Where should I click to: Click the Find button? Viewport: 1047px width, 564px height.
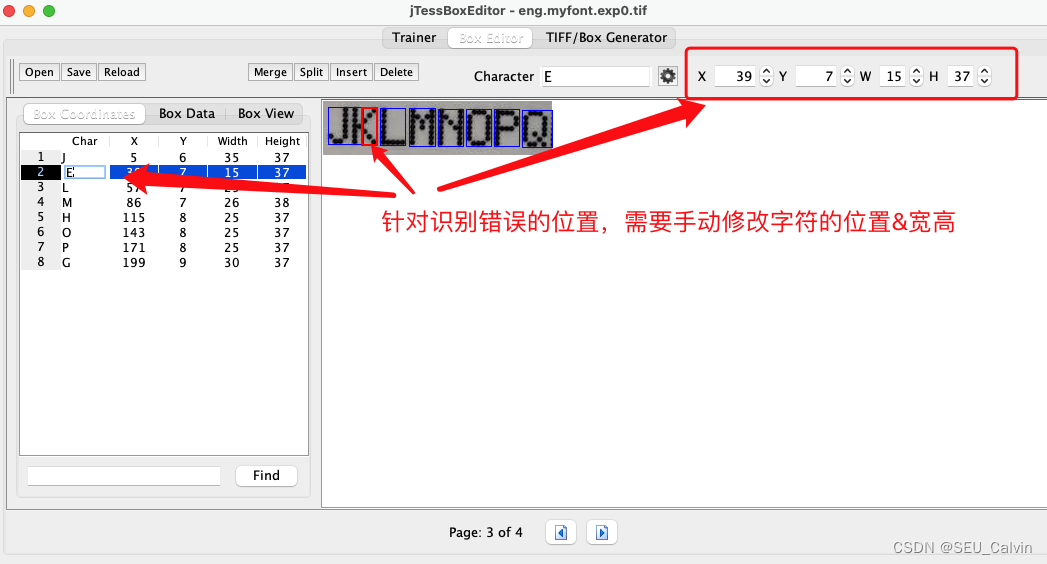coord(266,476)
